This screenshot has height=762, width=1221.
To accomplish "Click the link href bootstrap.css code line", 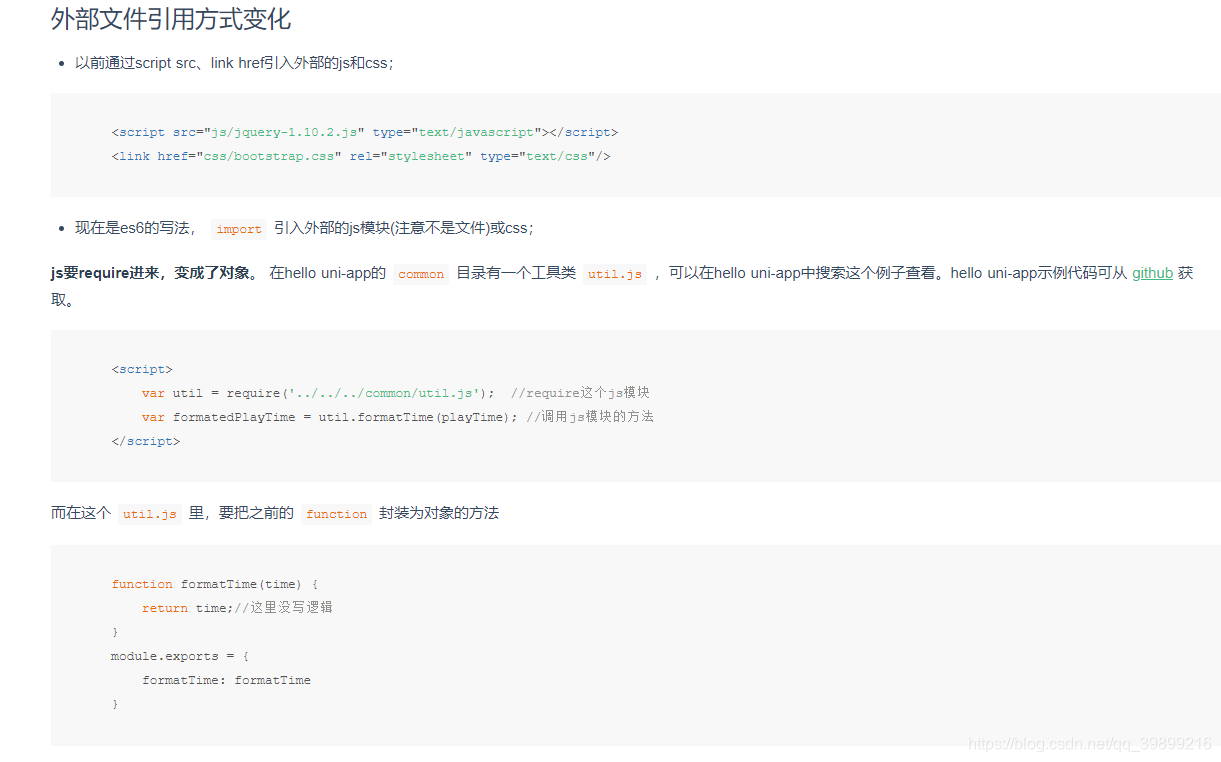I will [361, 156].
